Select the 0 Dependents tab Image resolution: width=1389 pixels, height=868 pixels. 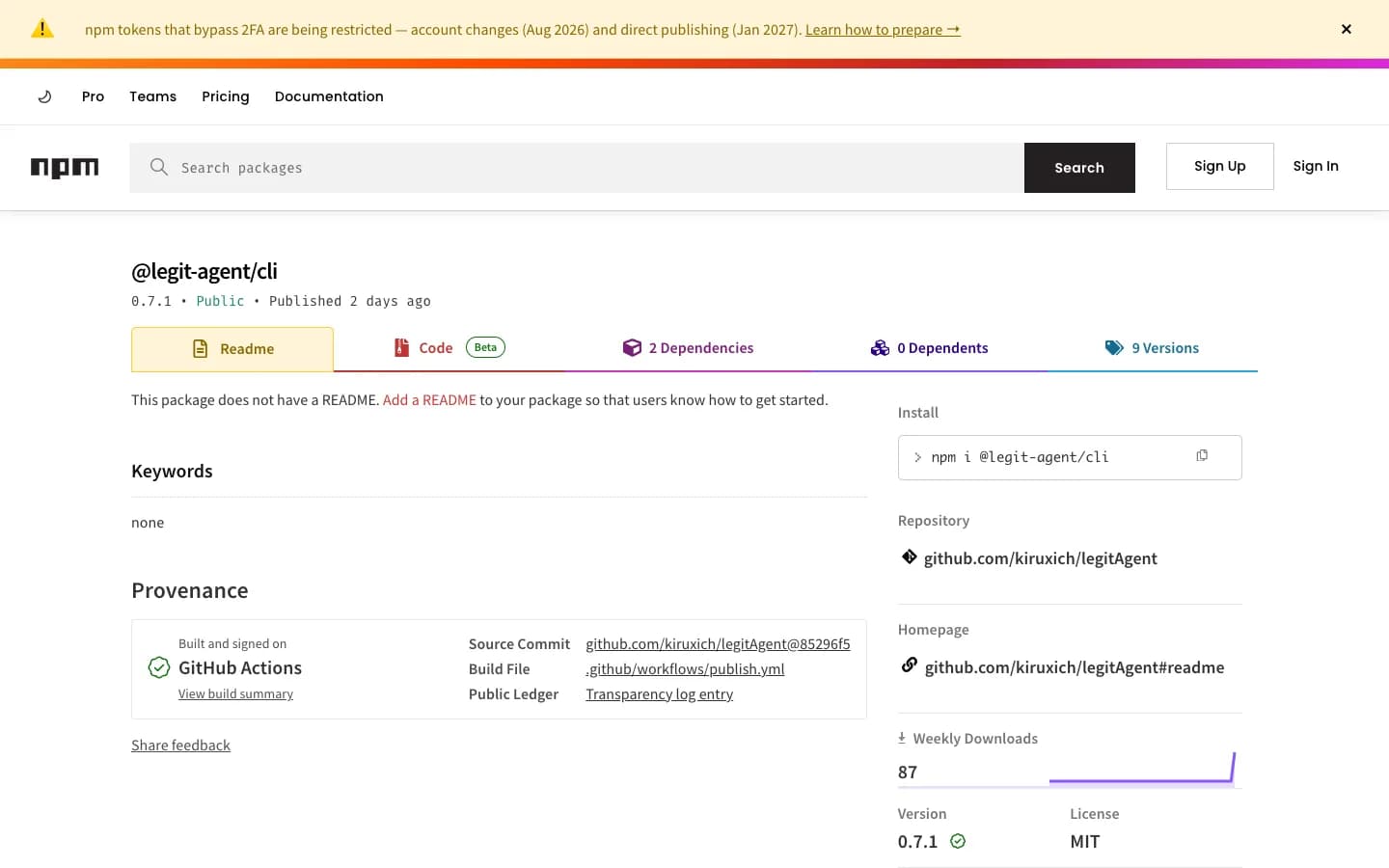[930, 348]
